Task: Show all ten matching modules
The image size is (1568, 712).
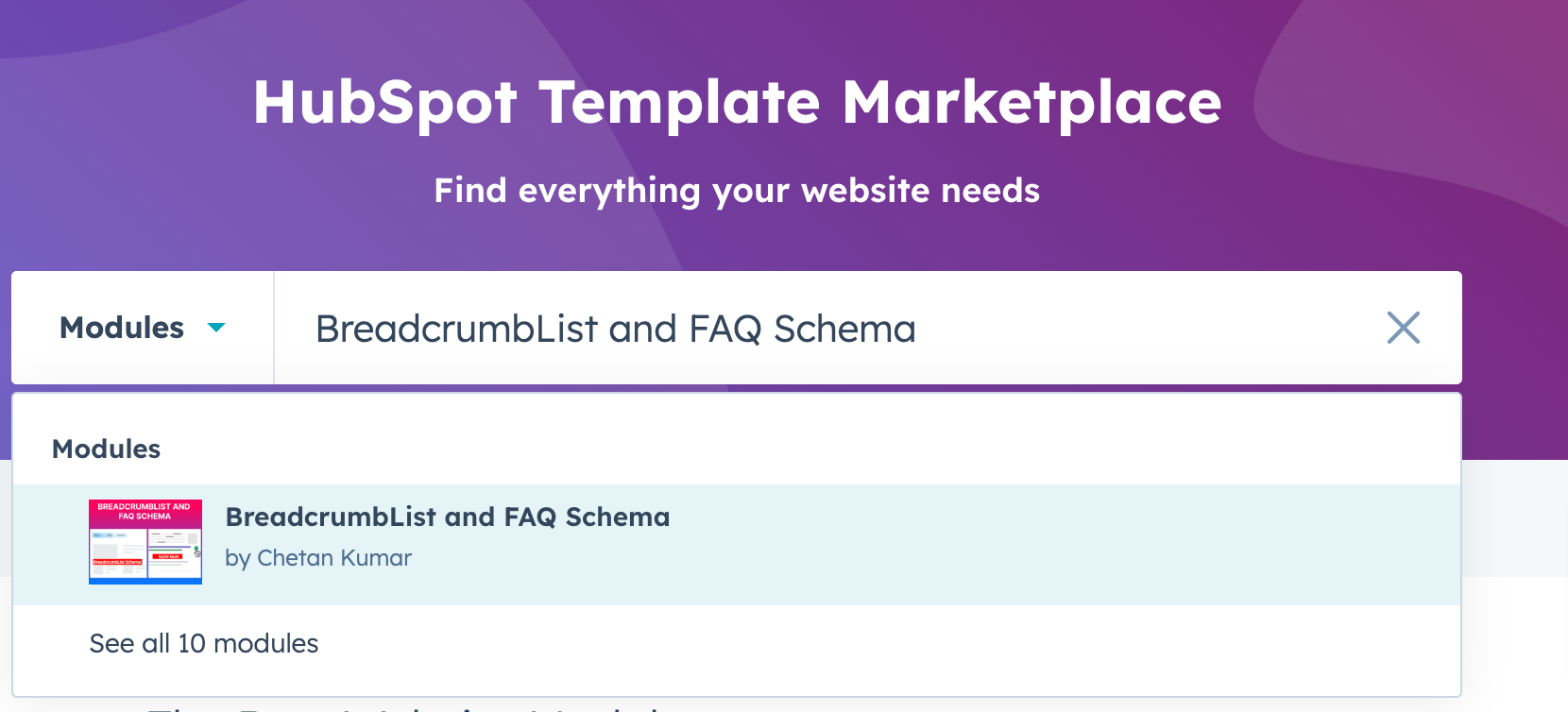Action: [x=204, y=644]
